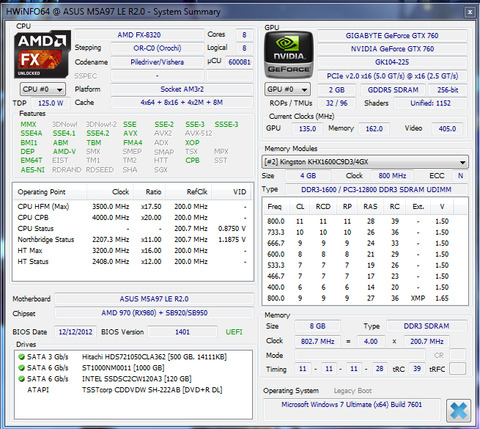
Task: Click the GIGABYTE GeForce GTX 760 field
Action: pyautogui.click(x=392, y=36)
